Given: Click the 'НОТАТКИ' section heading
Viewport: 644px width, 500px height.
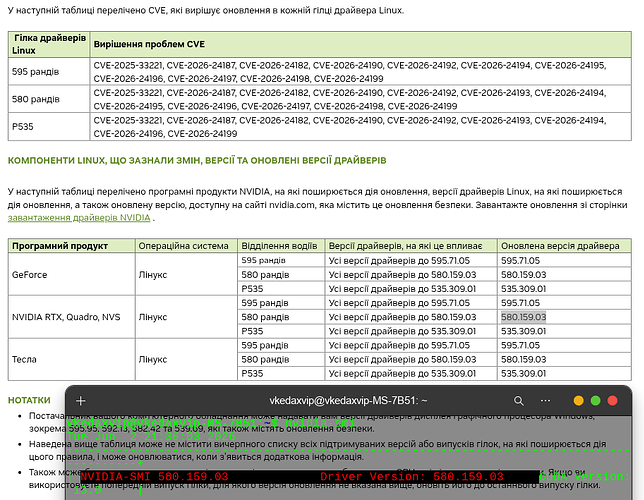Looking at the screenshot, I should [x=29, y=400].
